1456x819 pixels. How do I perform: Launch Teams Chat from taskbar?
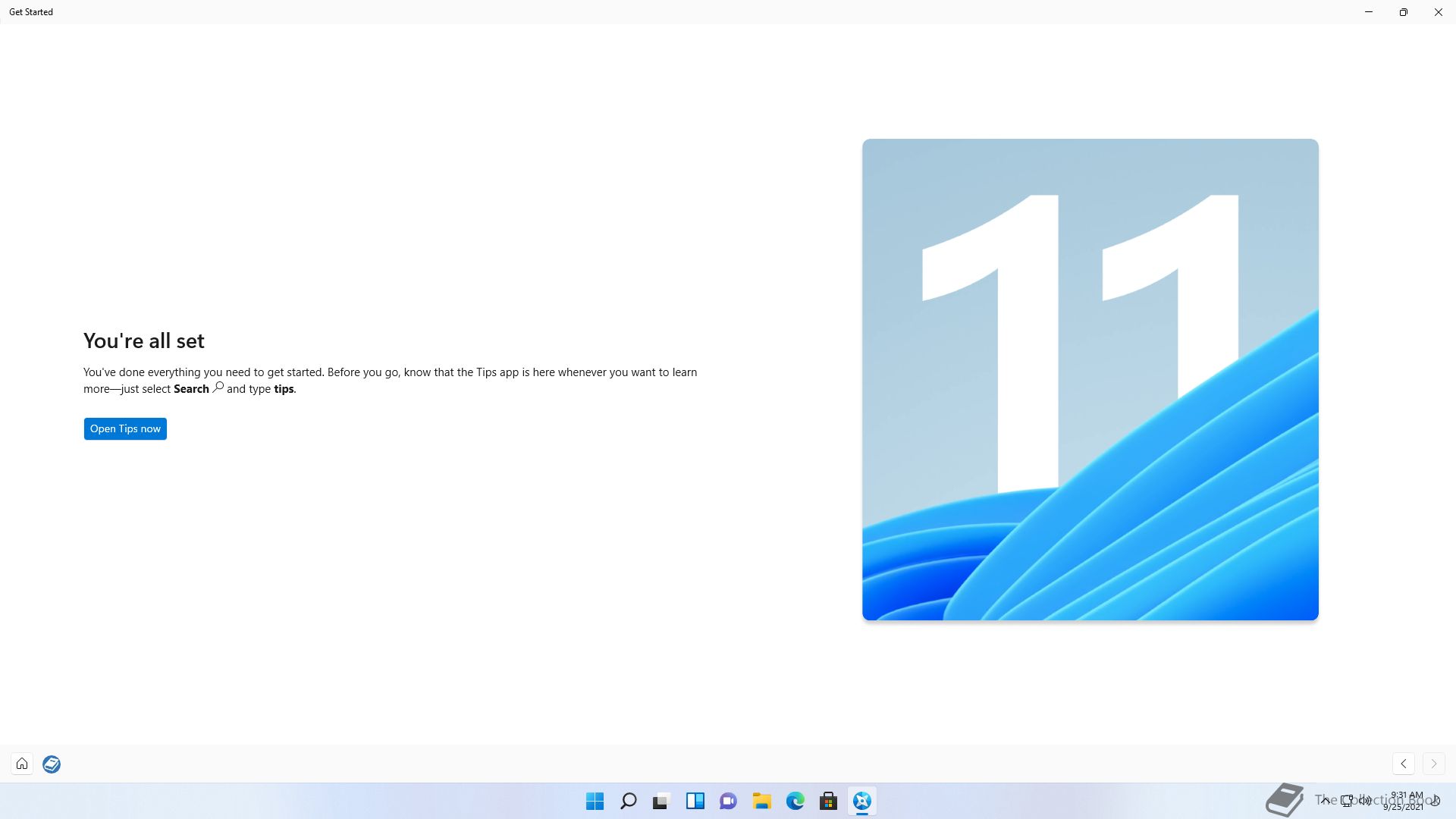tap(728, 801)
